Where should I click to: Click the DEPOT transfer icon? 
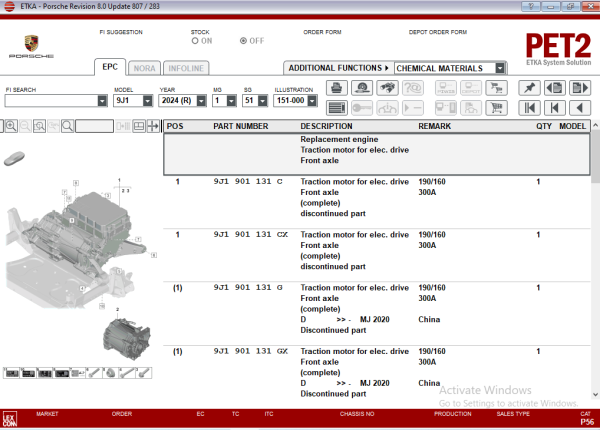[471, 88]
